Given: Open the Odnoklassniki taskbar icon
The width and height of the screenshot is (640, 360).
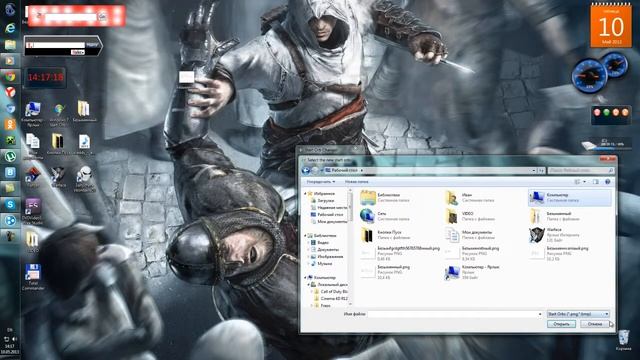Looking at the screenshot, I should coord(10,124).
